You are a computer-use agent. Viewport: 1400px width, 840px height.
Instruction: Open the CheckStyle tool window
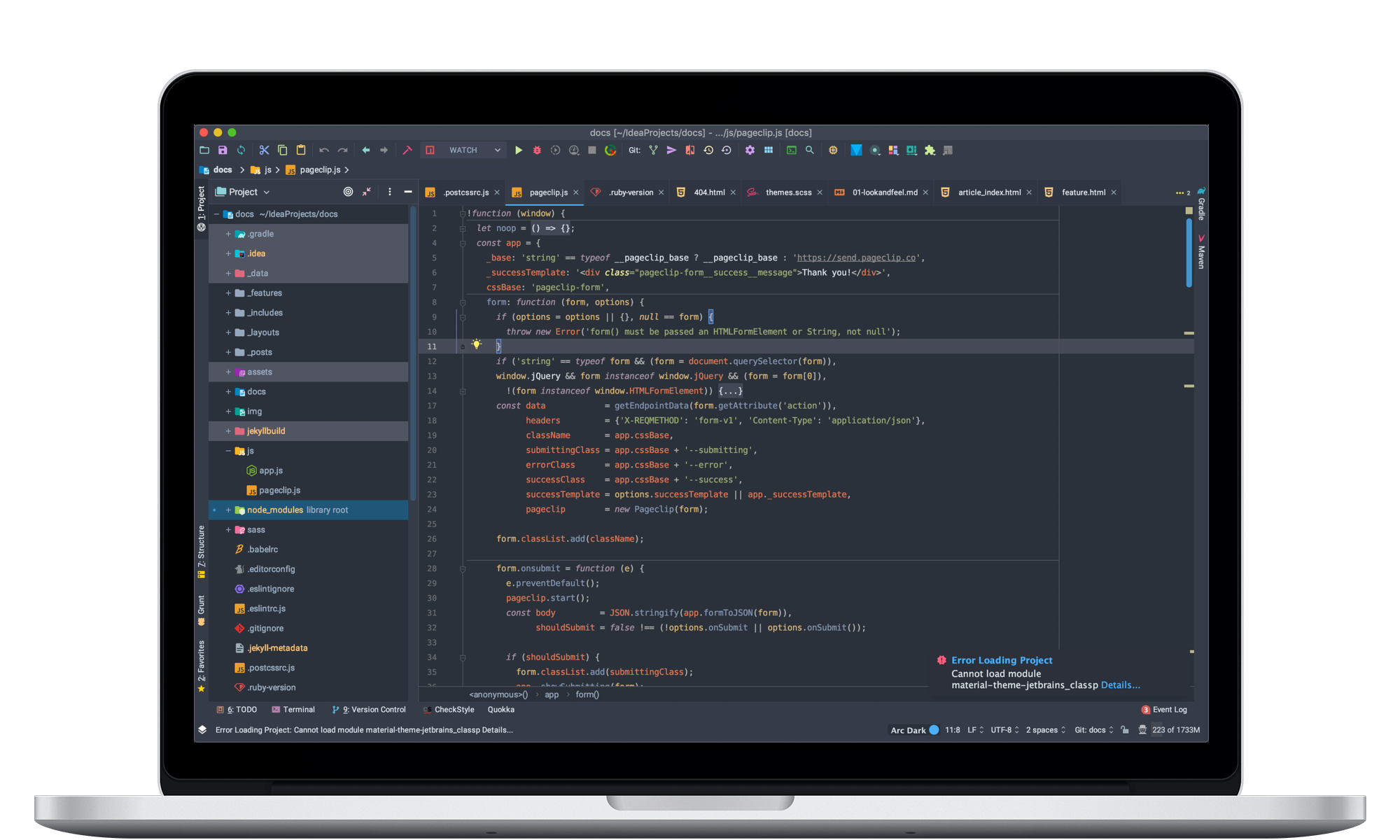449,709
